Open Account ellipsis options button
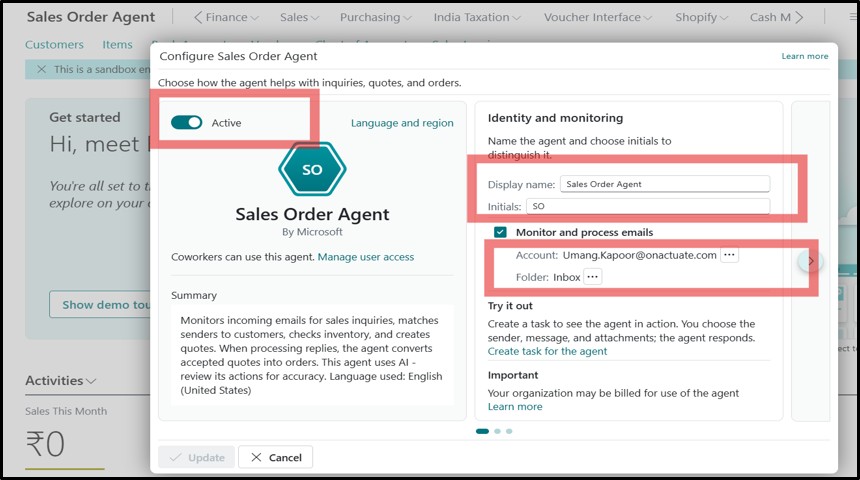The height and width of the screenshot is (480, 860). (729, 255)
